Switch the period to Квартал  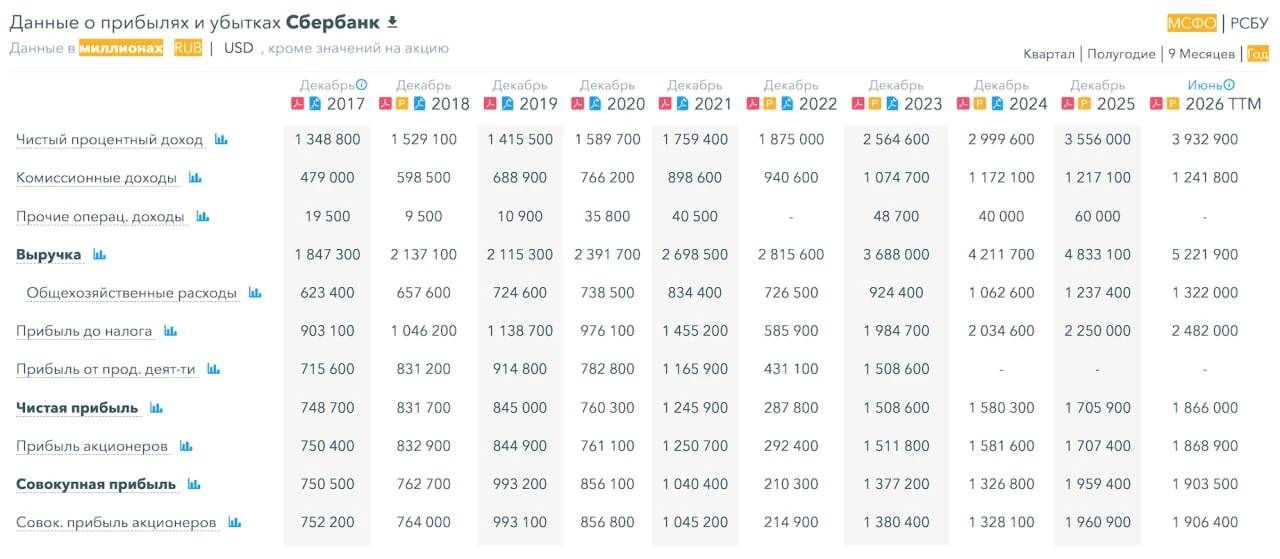coord(1049,54)
